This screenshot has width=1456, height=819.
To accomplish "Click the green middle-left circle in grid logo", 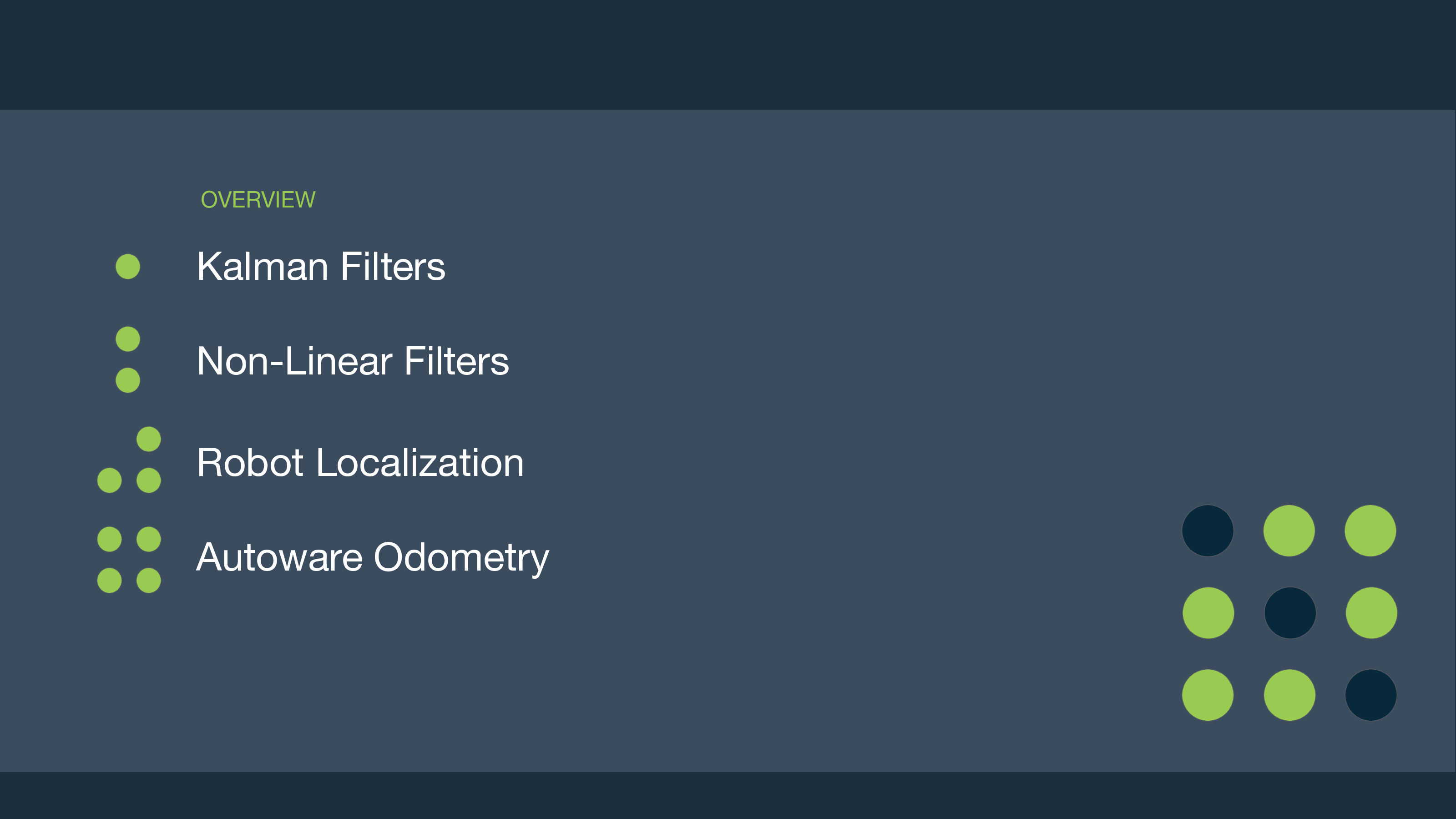I will 1208,613.
